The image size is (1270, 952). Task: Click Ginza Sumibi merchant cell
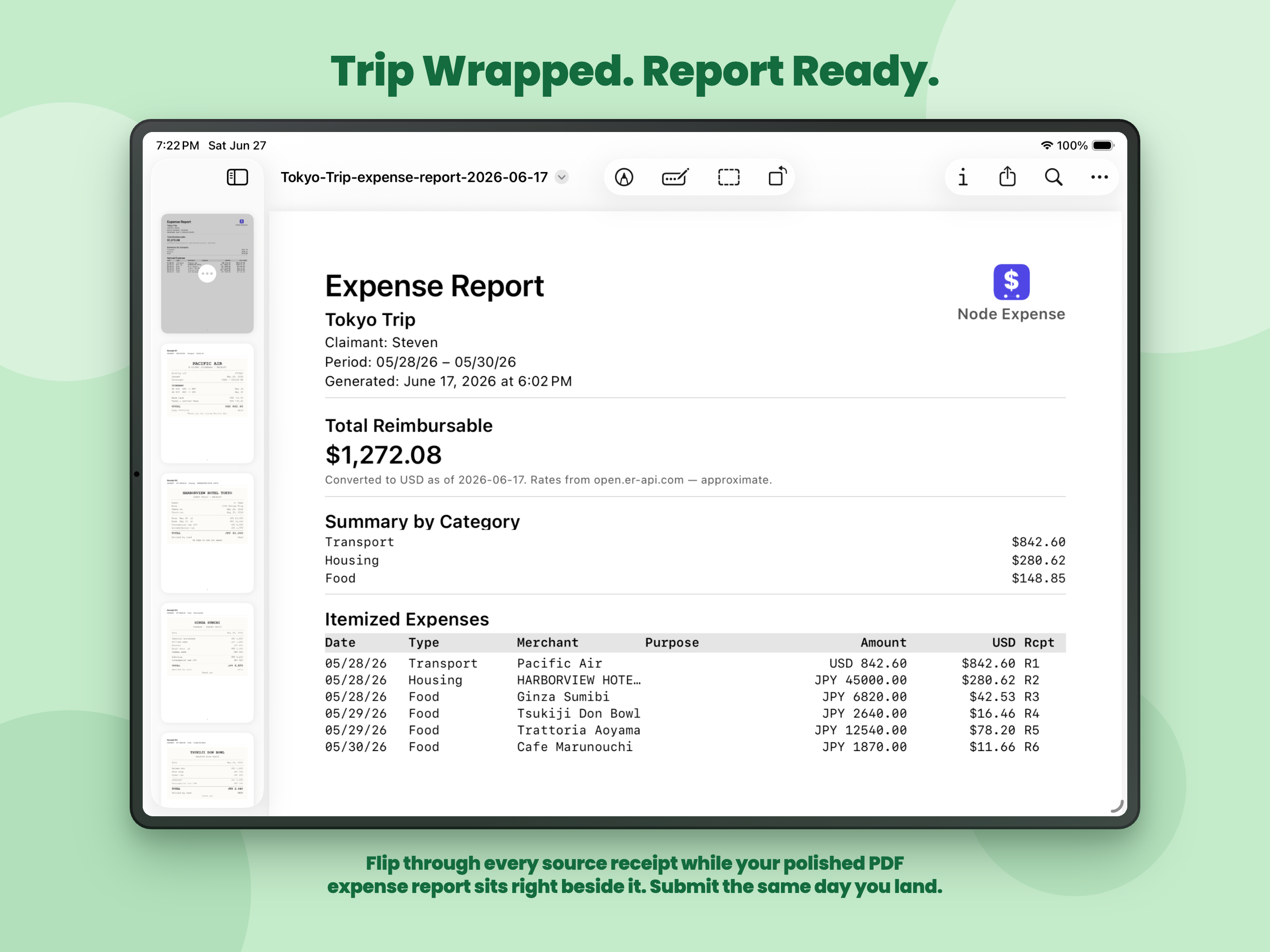562,696
